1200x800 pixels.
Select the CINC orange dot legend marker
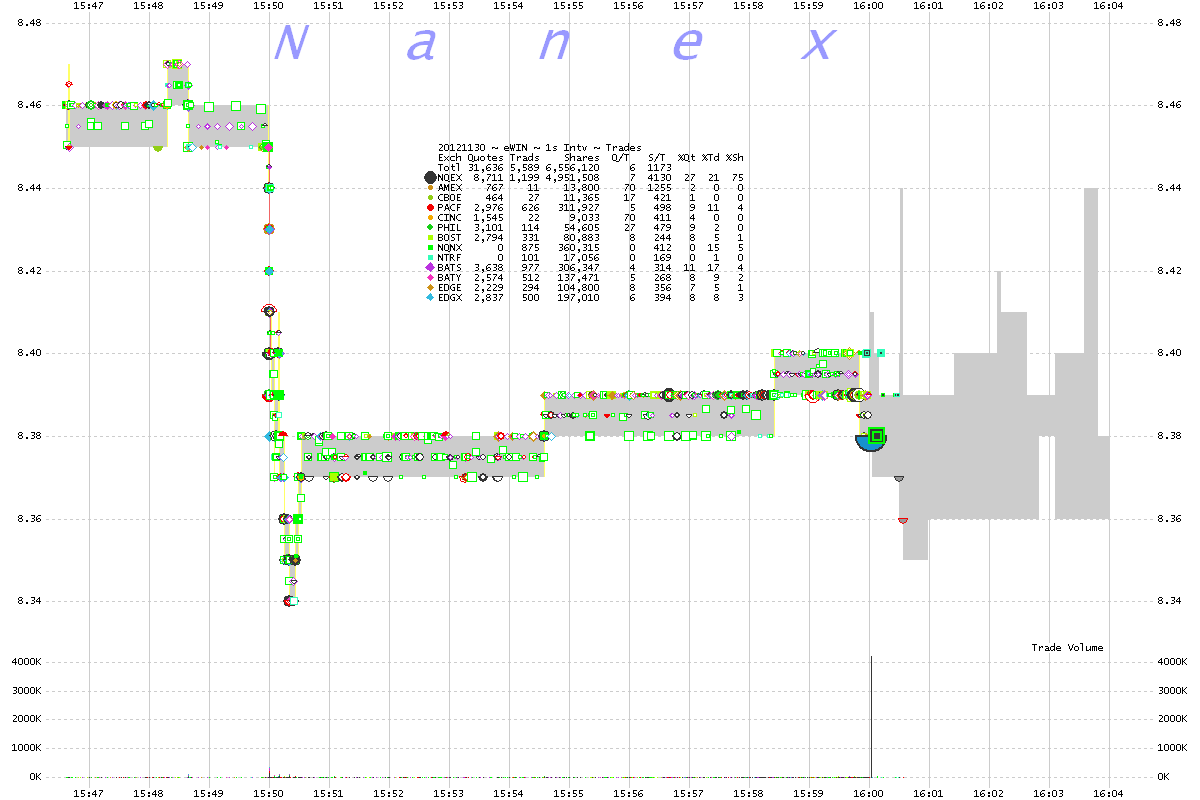click(x=429, y=218)
